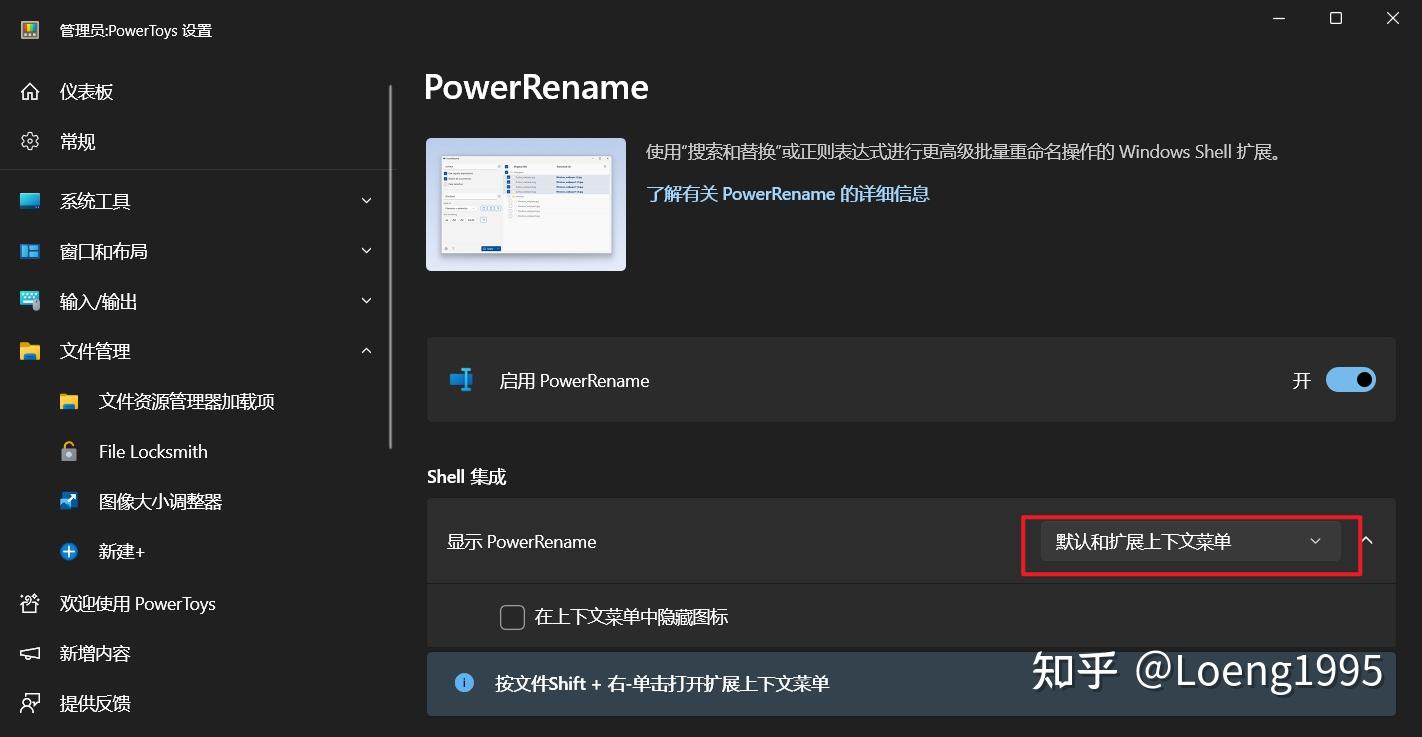The width and height of the screenshot is (1422, 737).
Task: Collapse the 文件管理 sidebar section
Action: (x=366, y=351)
